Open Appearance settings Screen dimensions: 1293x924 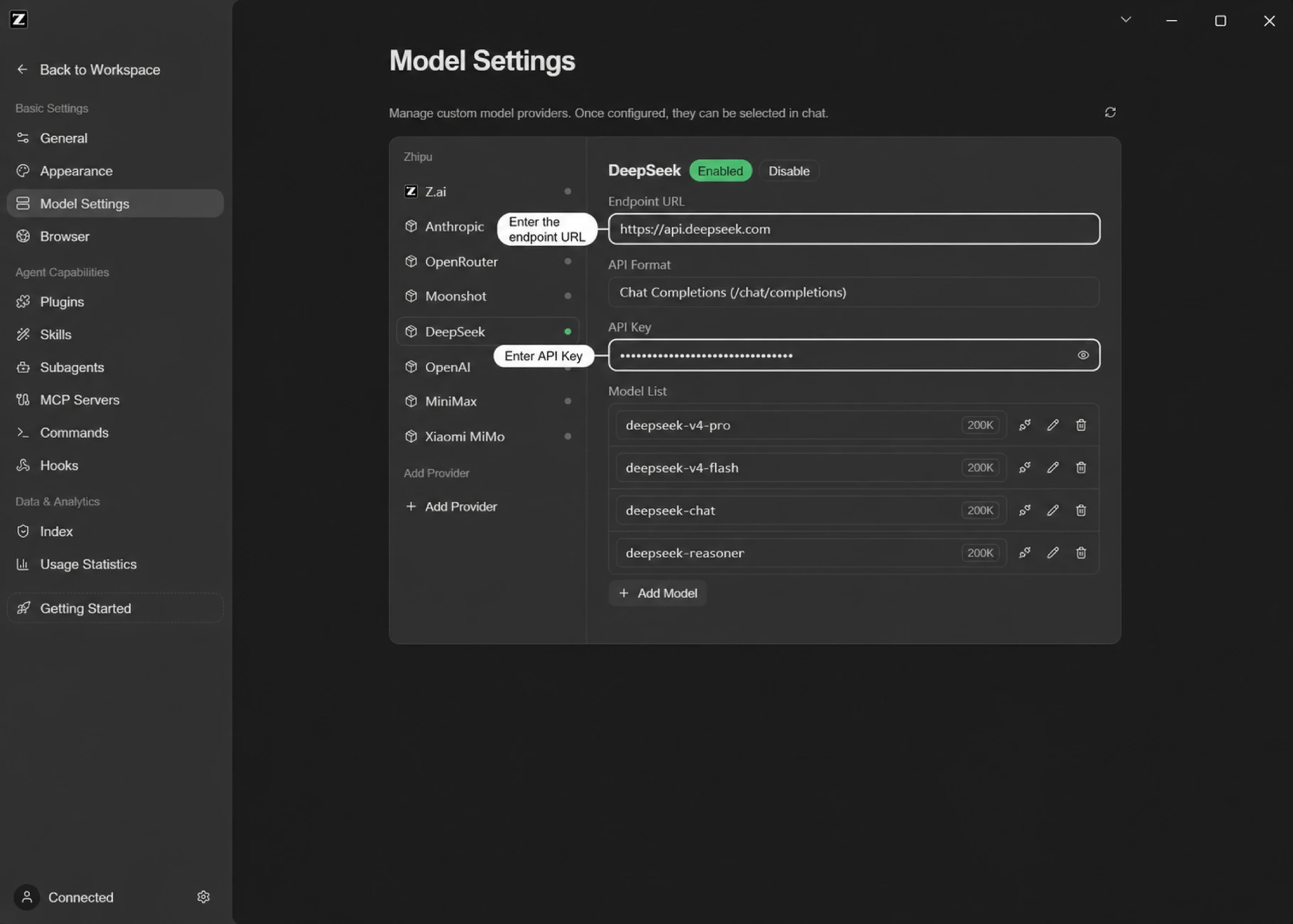[x=115, y=171]
